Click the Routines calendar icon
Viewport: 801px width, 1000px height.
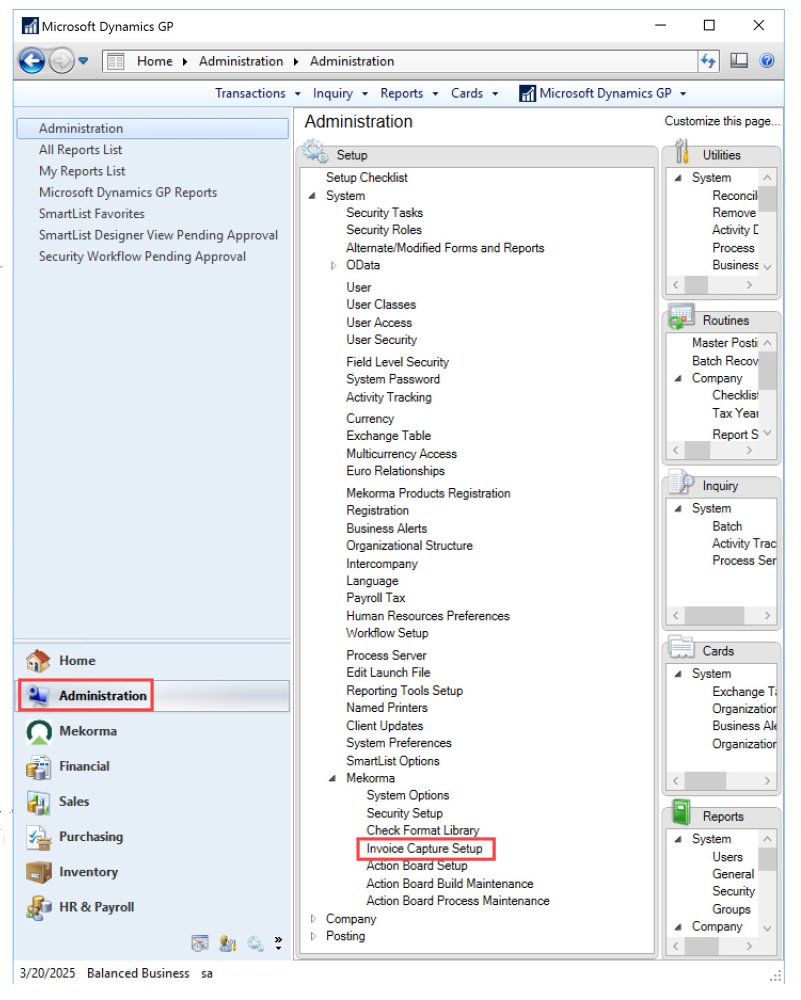pyautogui.click(x=680, y=316)
